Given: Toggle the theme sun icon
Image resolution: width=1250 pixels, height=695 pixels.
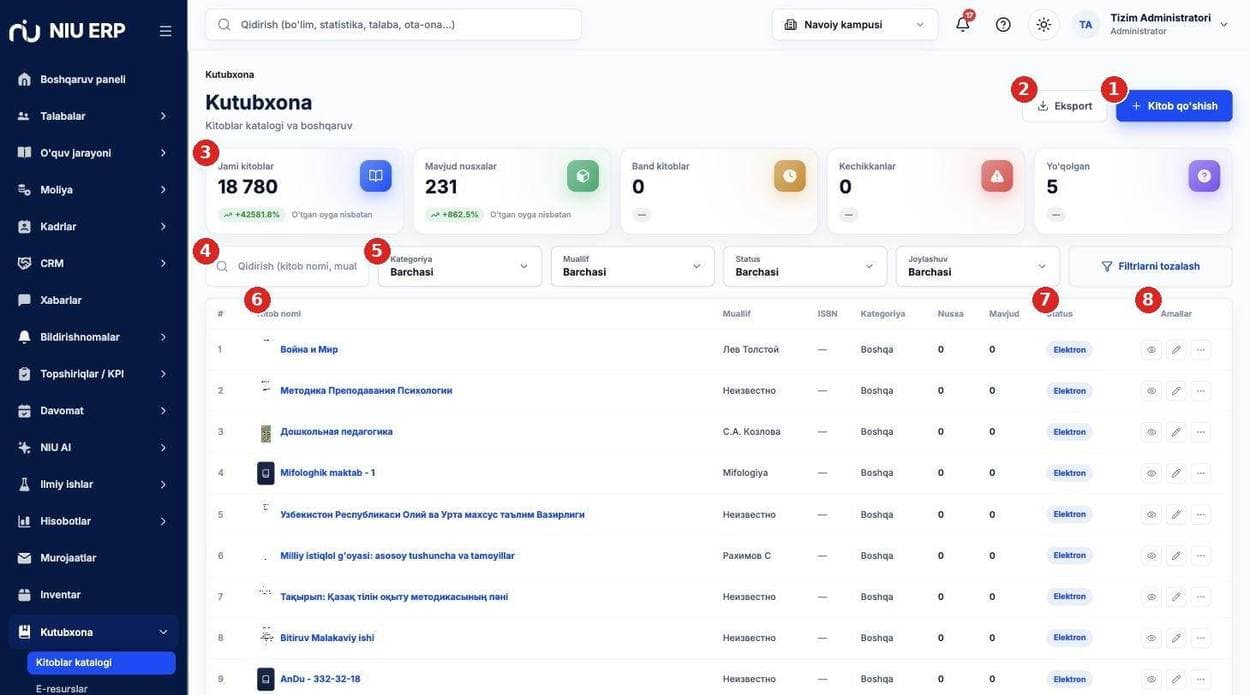Looking at the screenshot, I should (1043, 25).
